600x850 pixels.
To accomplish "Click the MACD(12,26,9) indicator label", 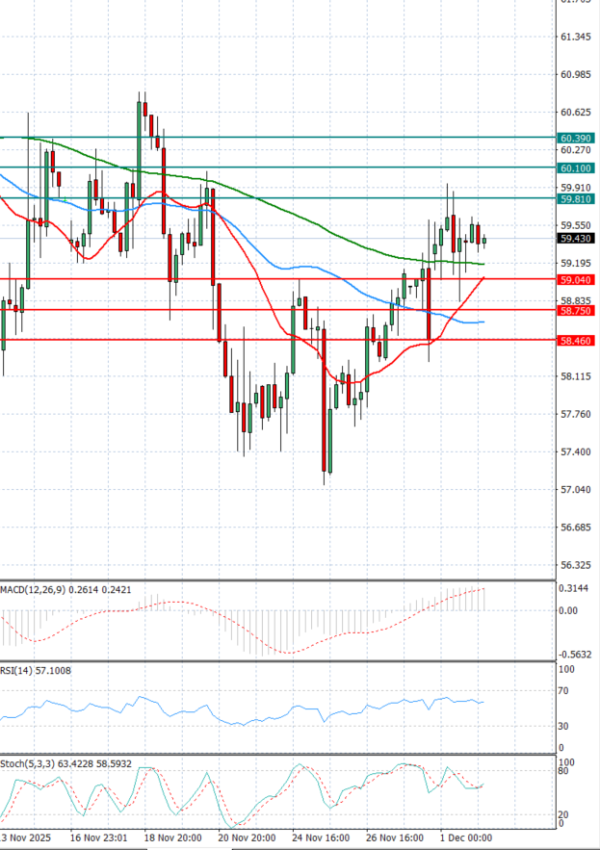I will coord(36,590).
